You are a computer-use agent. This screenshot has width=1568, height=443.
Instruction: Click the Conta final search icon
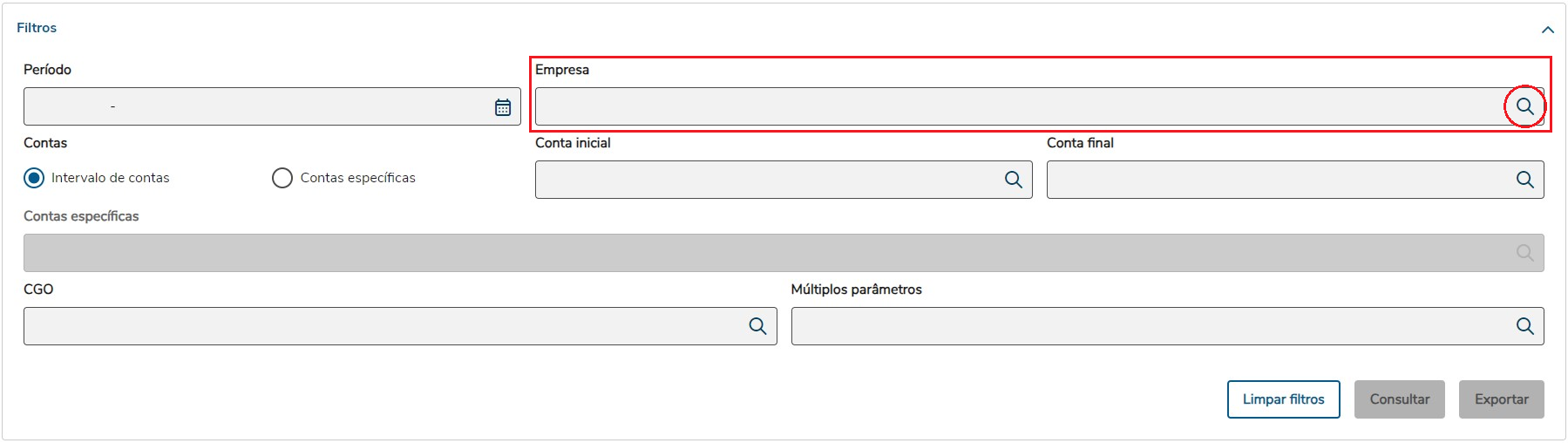tap(1524, 180)
